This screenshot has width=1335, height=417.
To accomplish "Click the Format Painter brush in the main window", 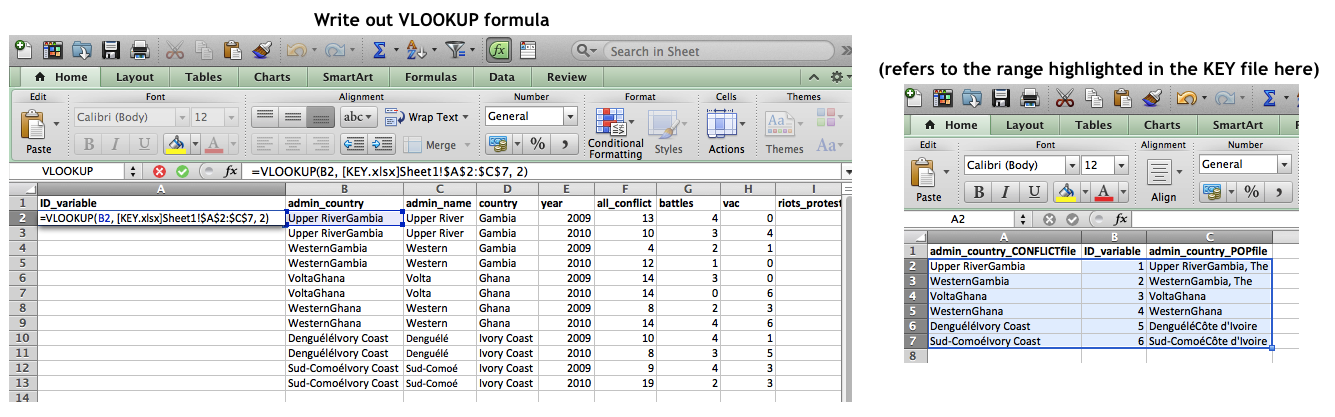I will point(262,50).
